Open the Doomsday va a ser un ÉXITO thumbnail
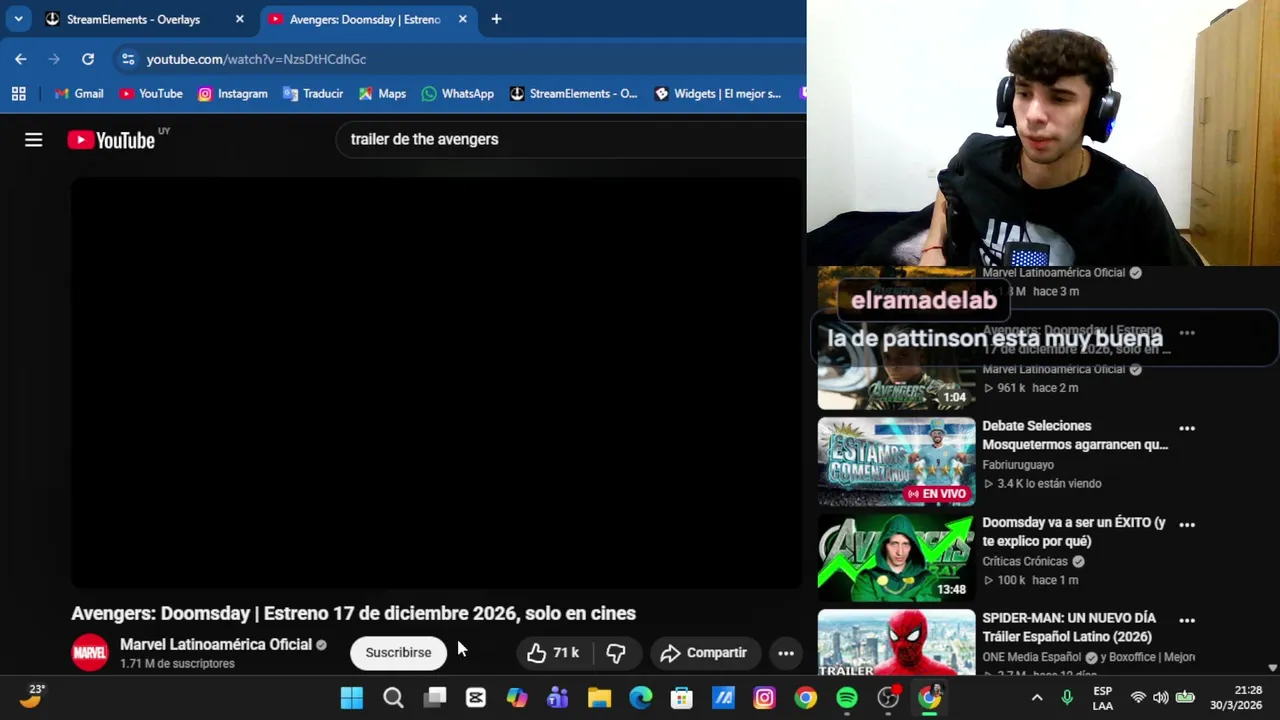This screenshot has height=720, width=1280. tap(896, 558)
